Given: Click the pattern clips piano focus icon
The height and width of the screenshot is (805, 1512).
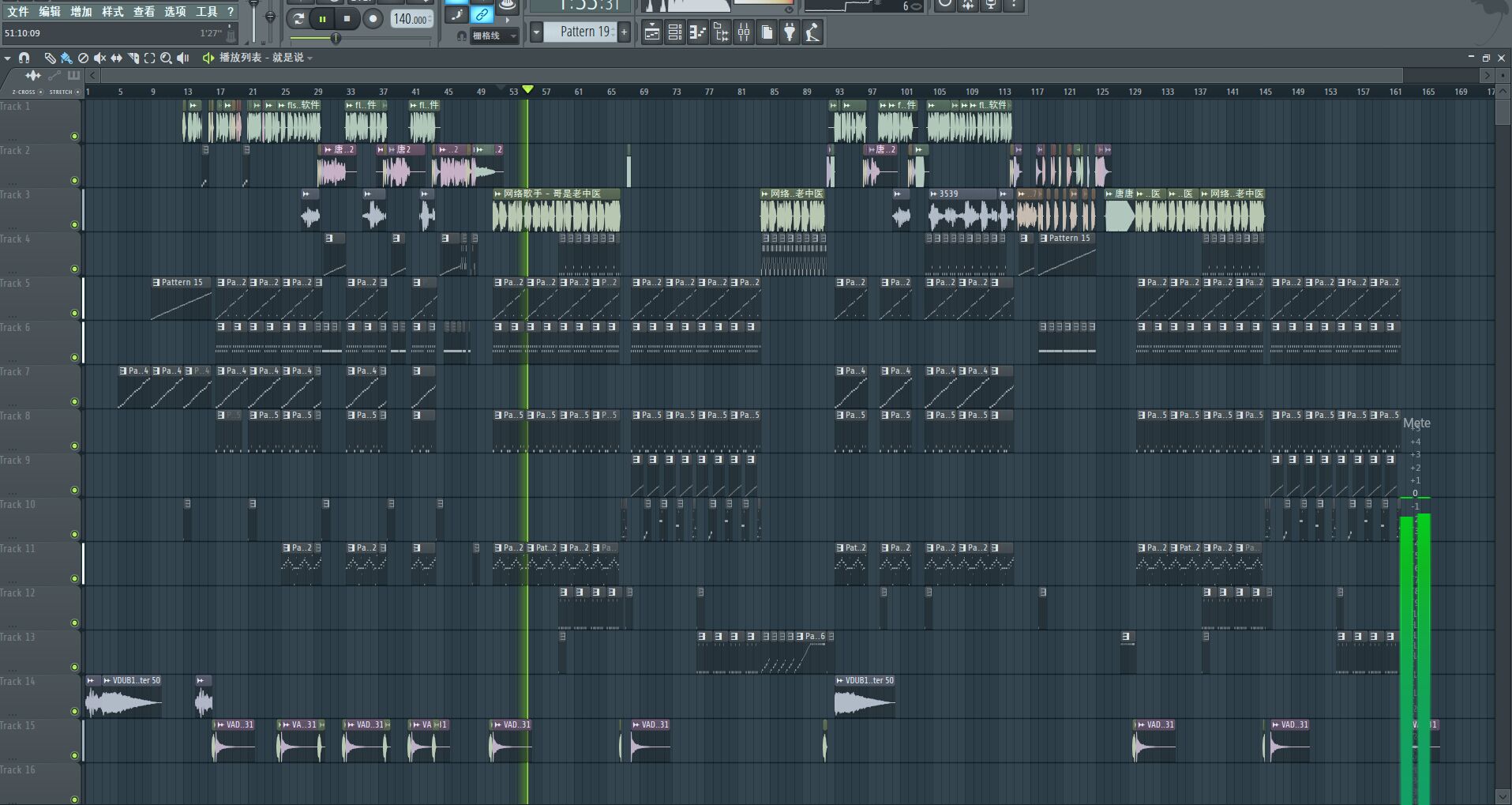Looking at the screenshot, I should coord(73,75).
